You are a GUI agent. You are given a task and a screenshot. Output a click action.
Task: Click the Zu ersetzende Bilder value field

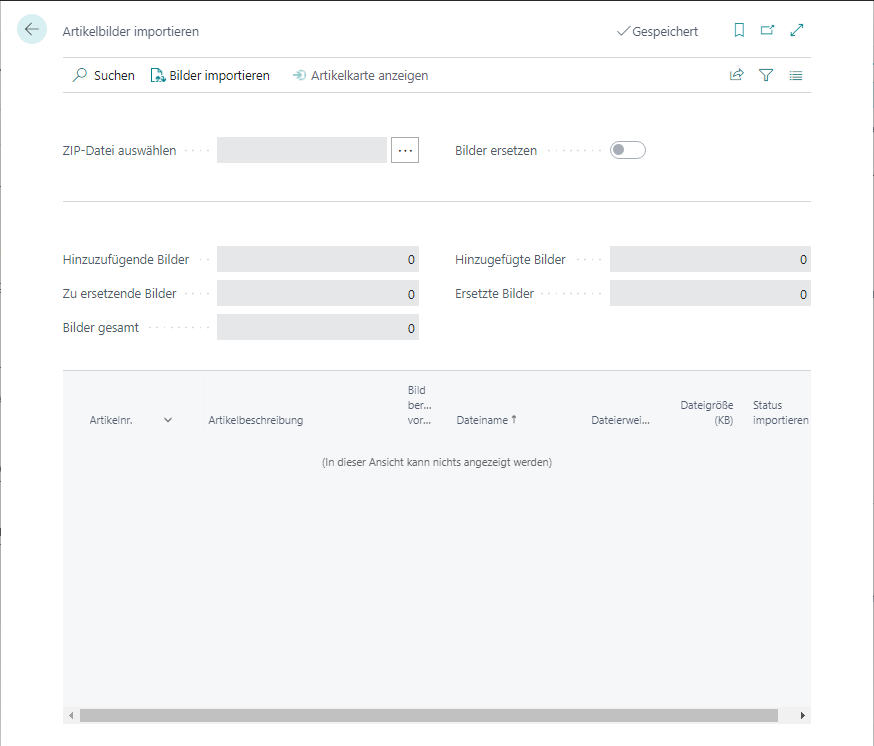click(318, 293)
